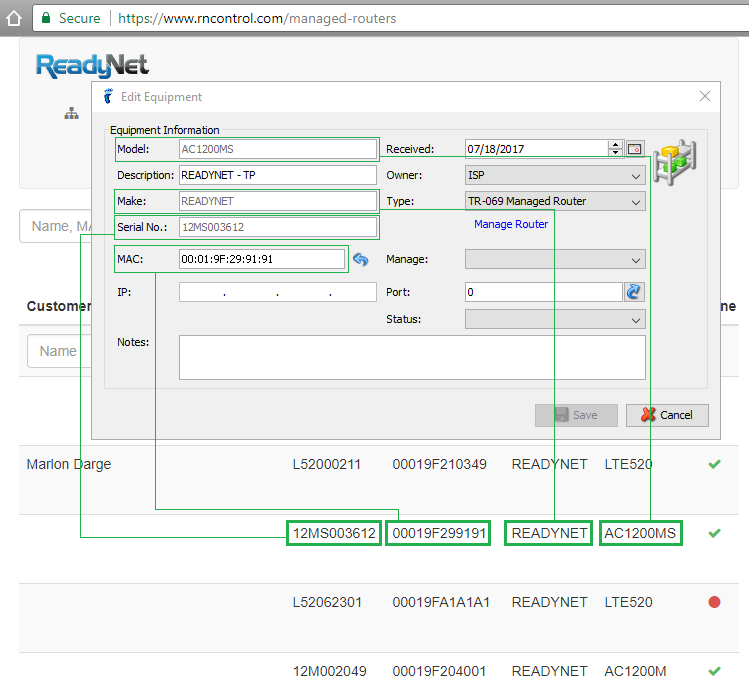This screenshot has height=689, width=749.
Task: Click the green secure padlock icon
Action: tap(46, 18)
